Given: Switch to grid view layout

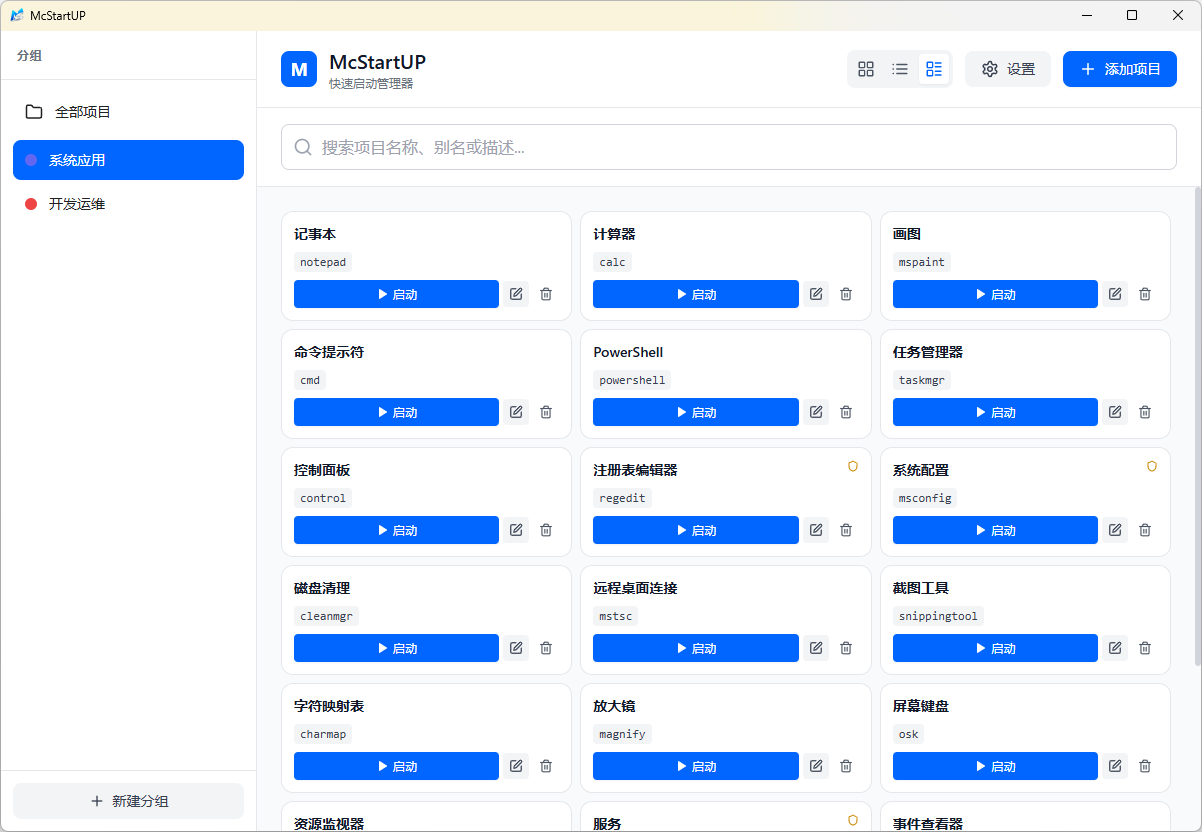Looking at the screenshot, I should 866,69.
